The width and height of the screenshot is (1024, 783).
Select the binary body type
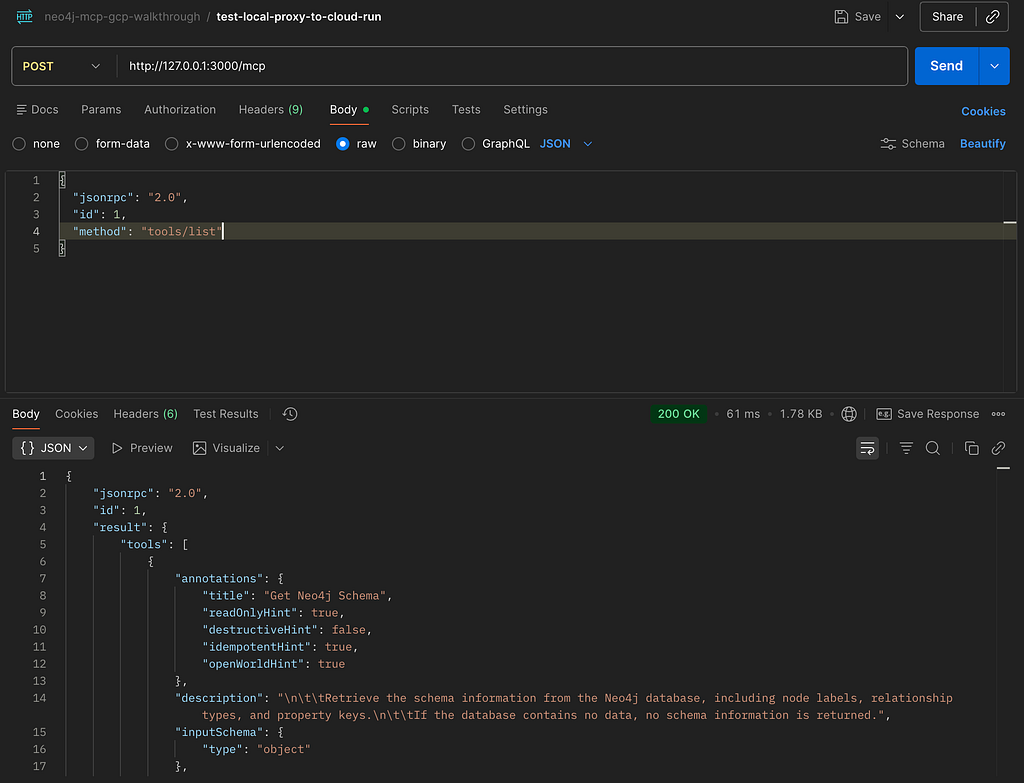[x=399, y=144]
